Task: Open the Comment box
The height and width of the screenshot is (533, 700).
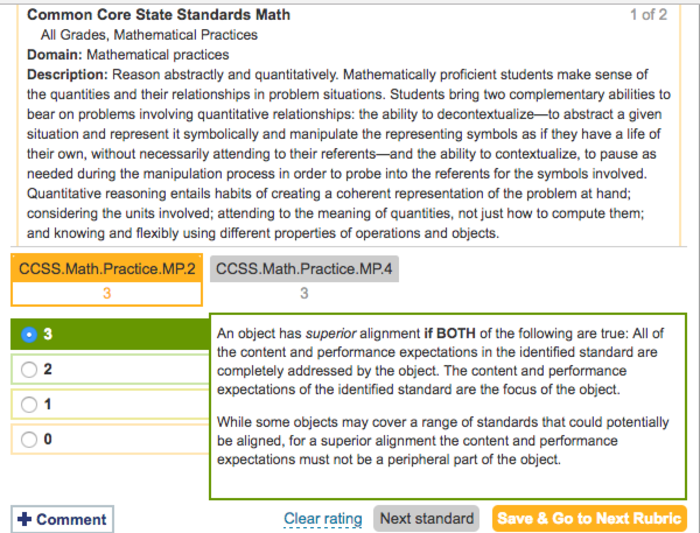Action: (x=62, y=519)
